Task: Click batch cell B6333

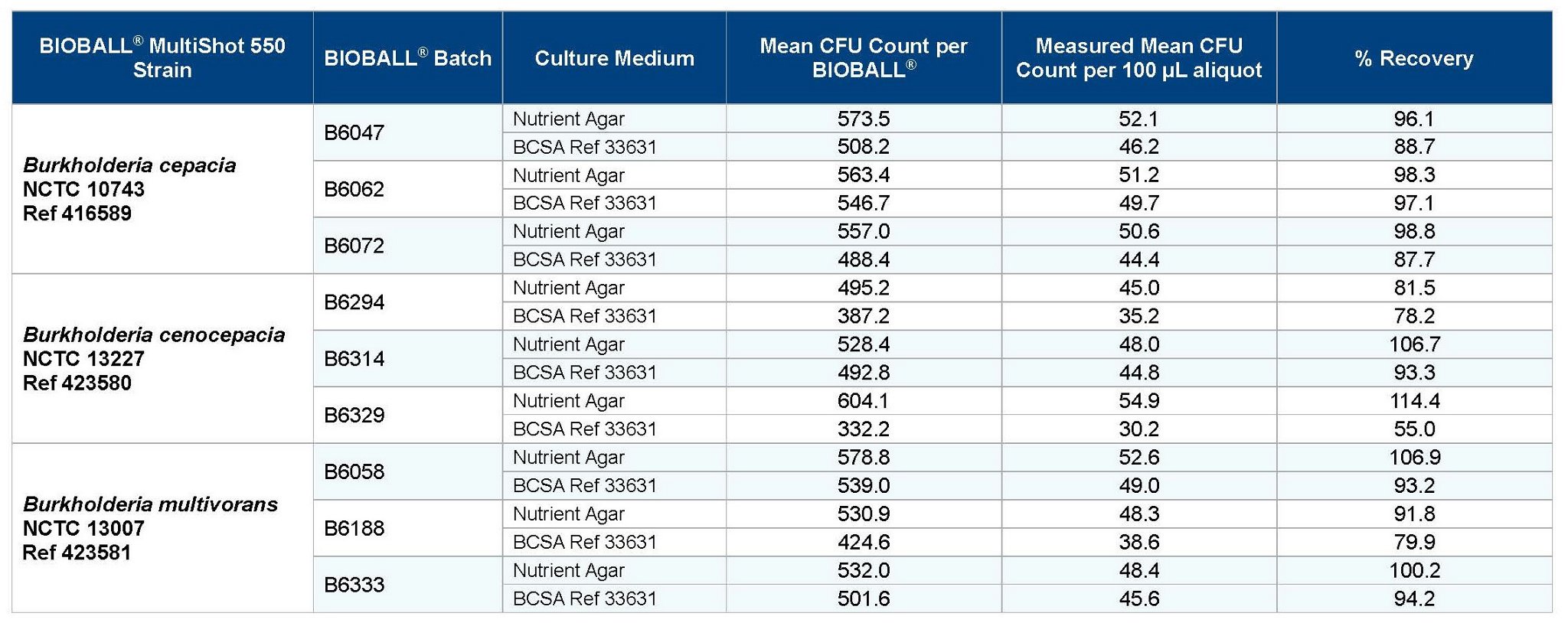Action: [354, 585]
